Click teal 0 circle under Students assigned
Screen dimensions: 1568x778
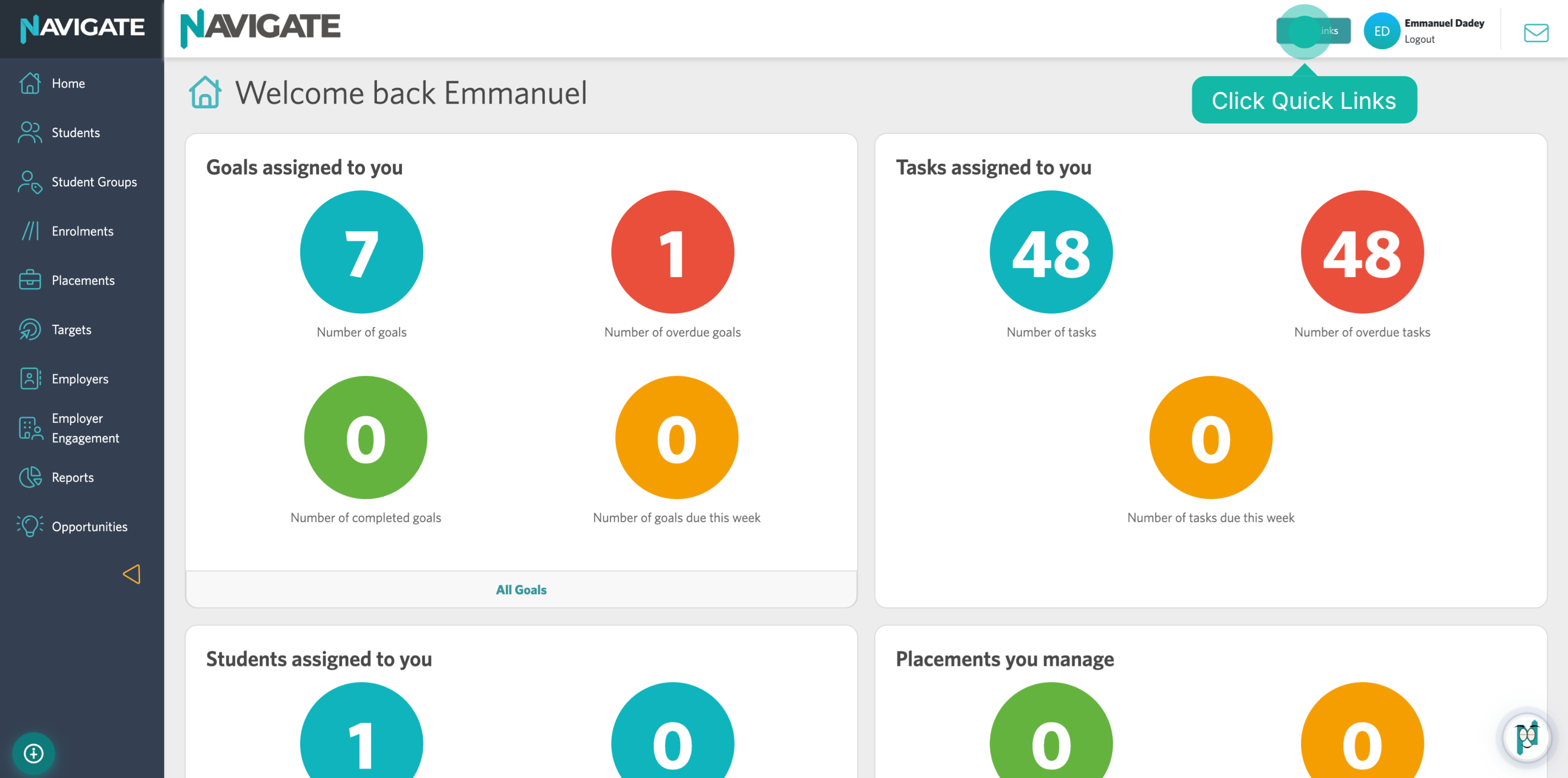pyautogui.click(x=673, y=731)
